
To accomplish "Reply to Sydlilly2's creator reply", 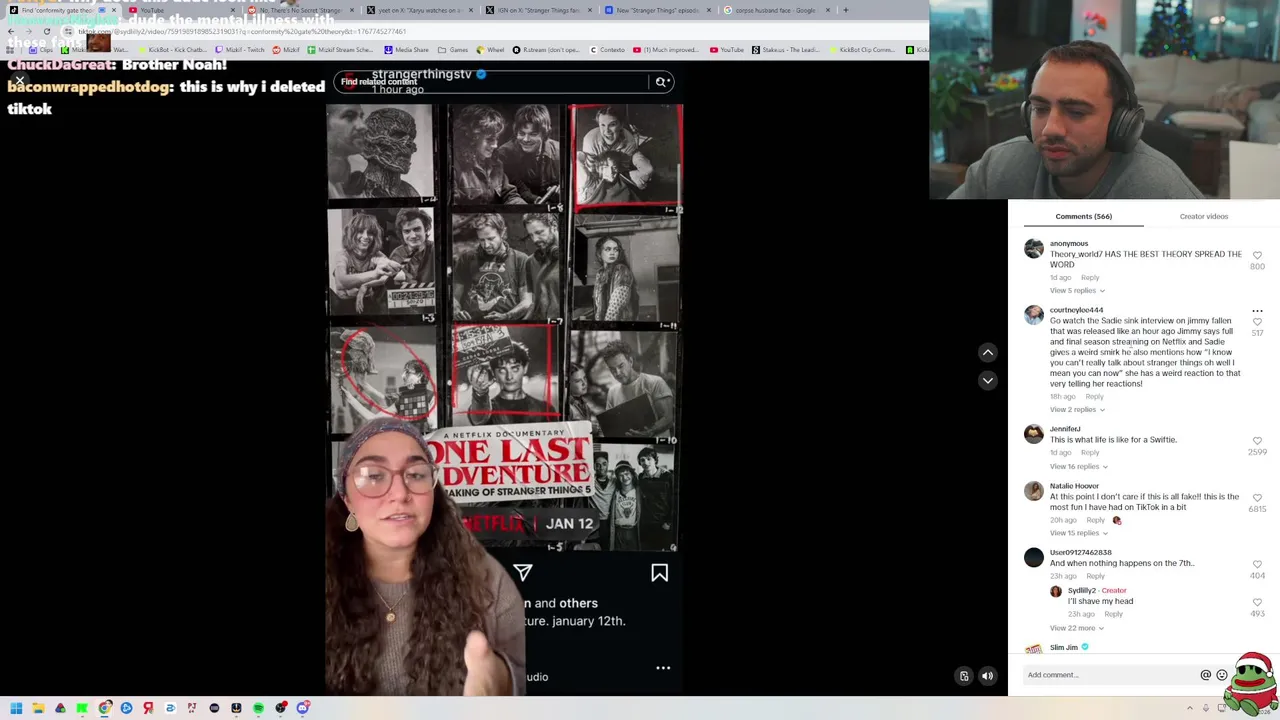I will click(1113, 614).
